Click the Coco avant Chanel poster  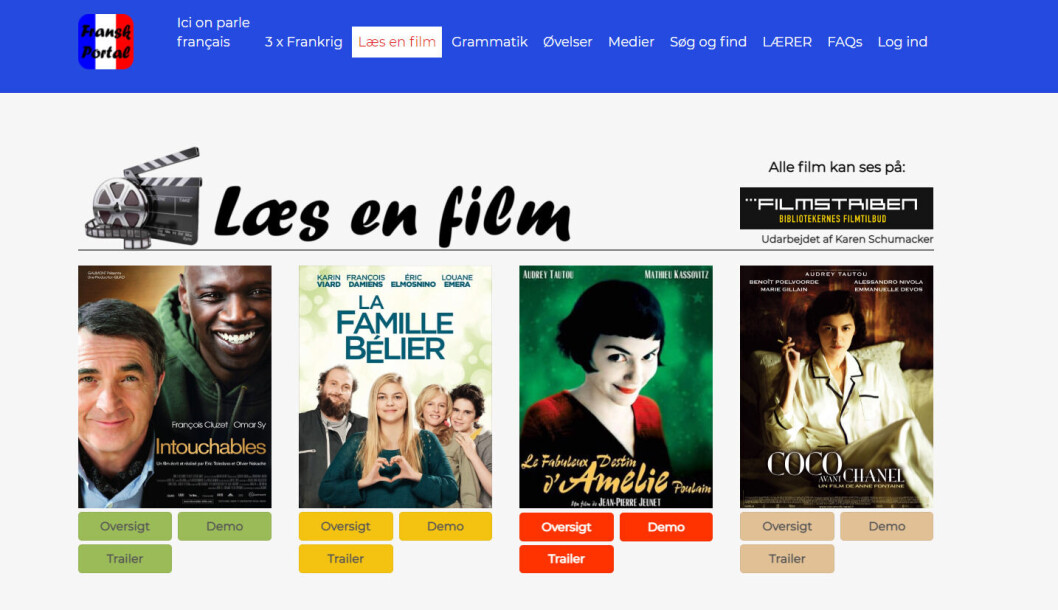[836, 387]
